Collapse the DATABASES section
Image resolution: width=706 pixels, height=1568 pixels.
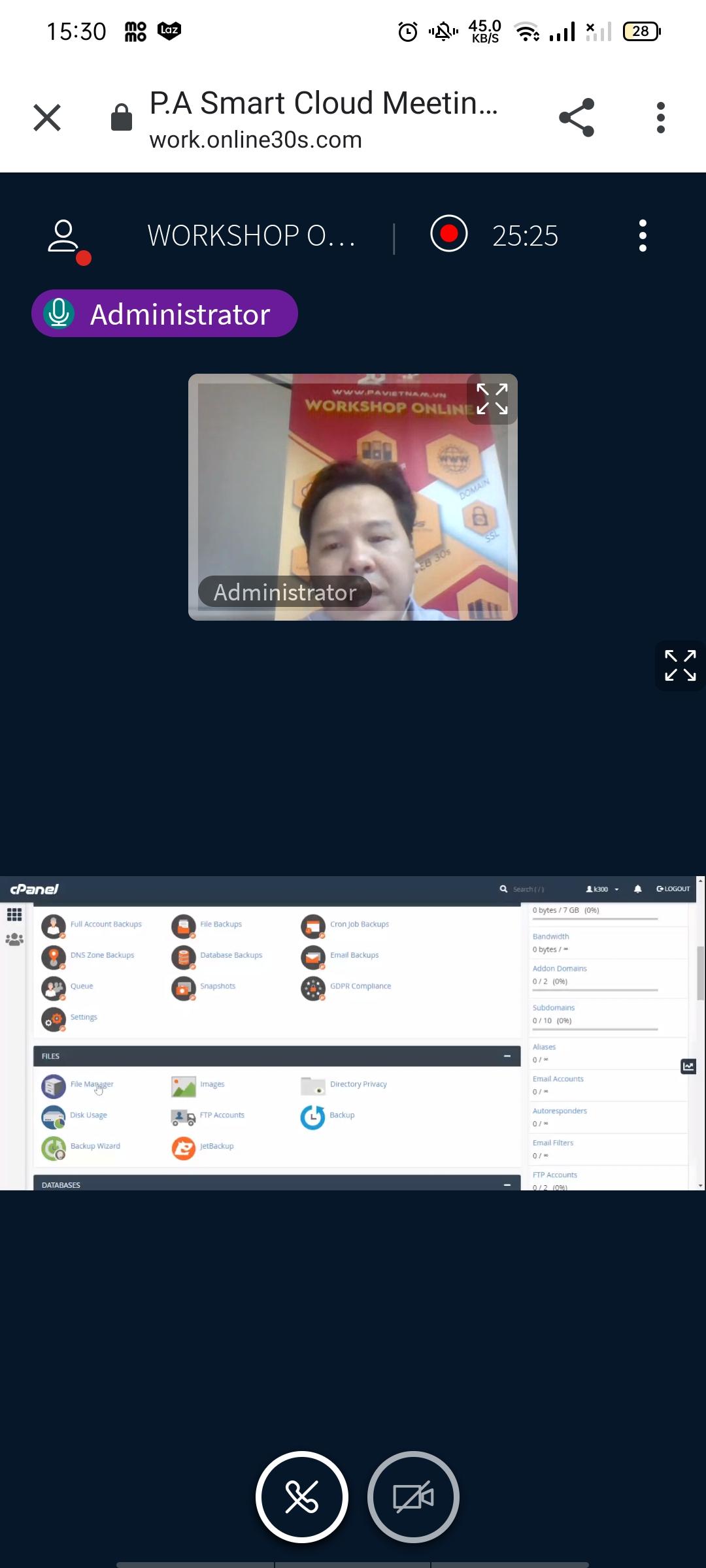pyautogui.click(x=507, y=1184)
